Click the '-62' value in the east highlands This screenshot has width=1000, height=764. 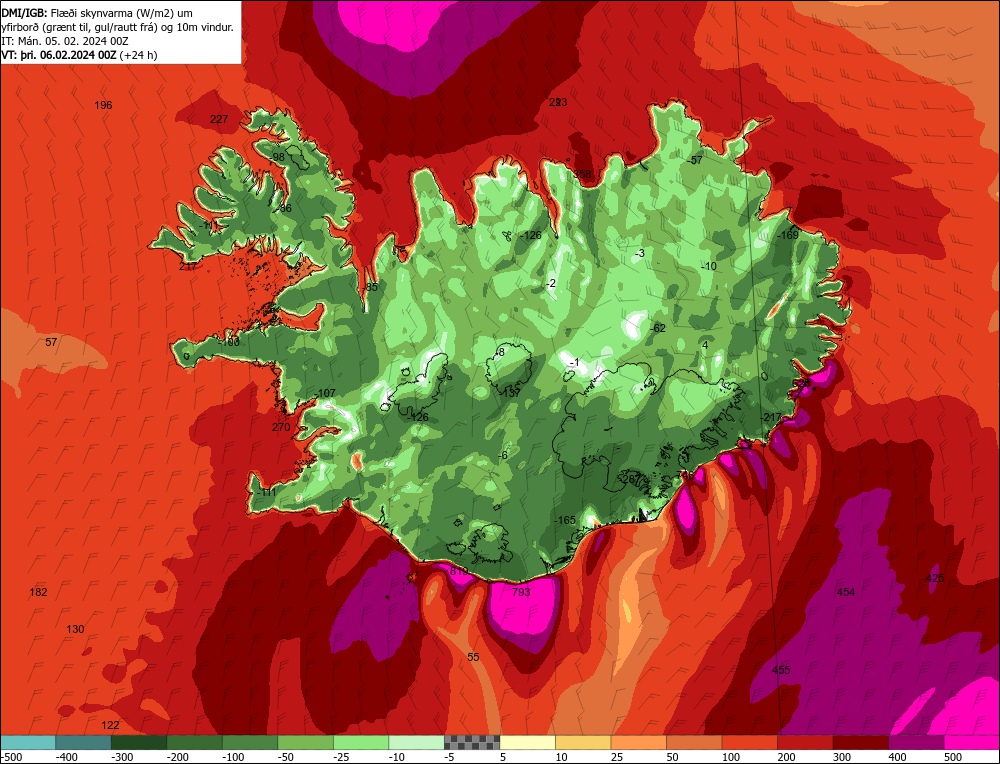tap(658, 328)
